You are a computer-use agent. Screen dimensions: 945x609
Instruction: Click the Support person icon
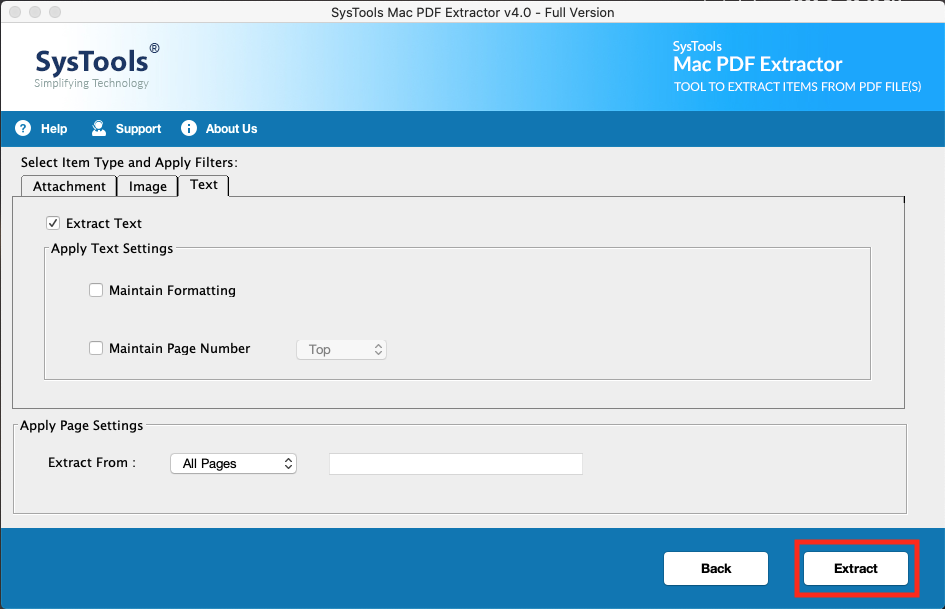(99, 128)
